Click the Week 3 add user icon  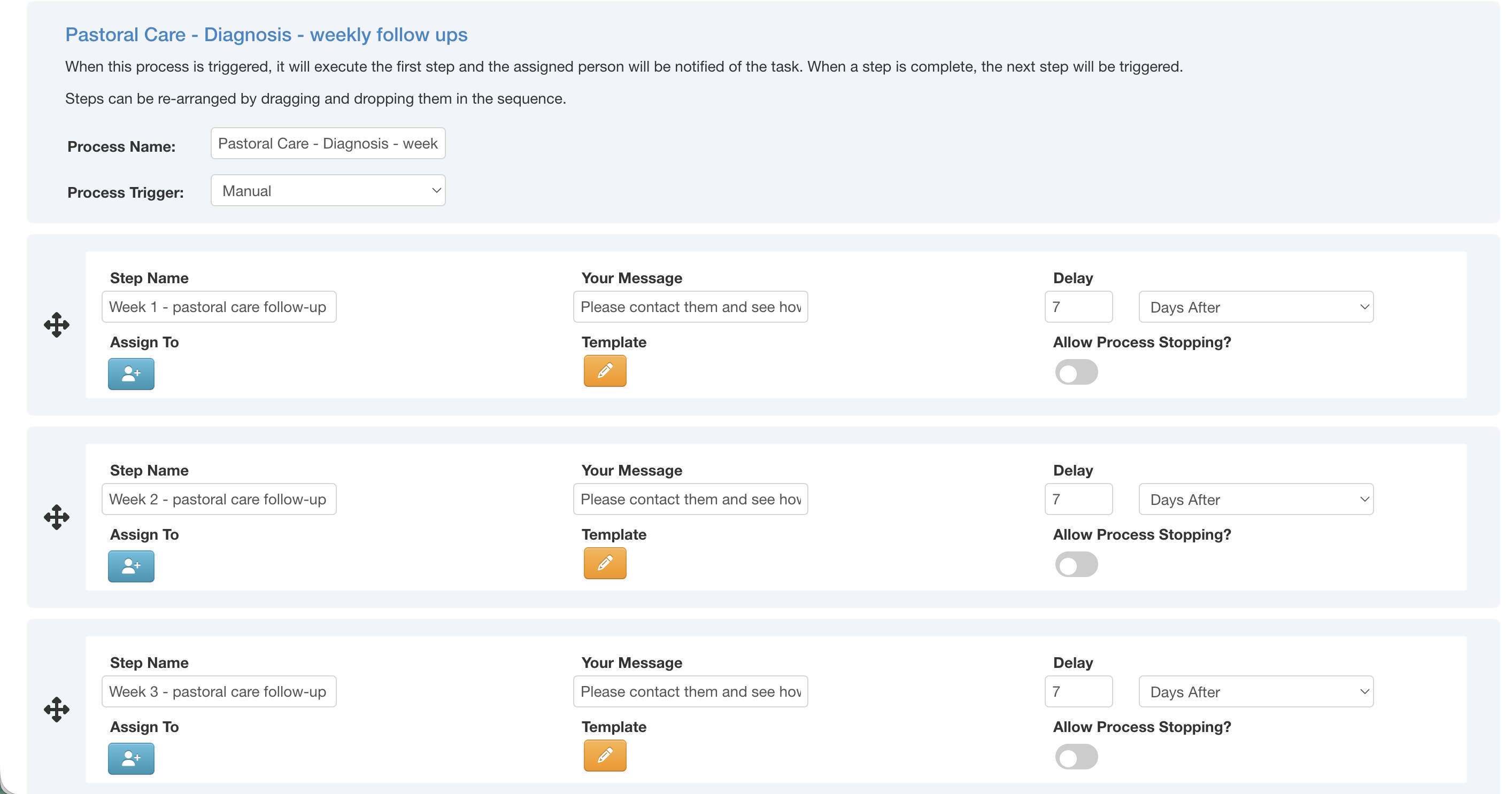tap(131, 758)
